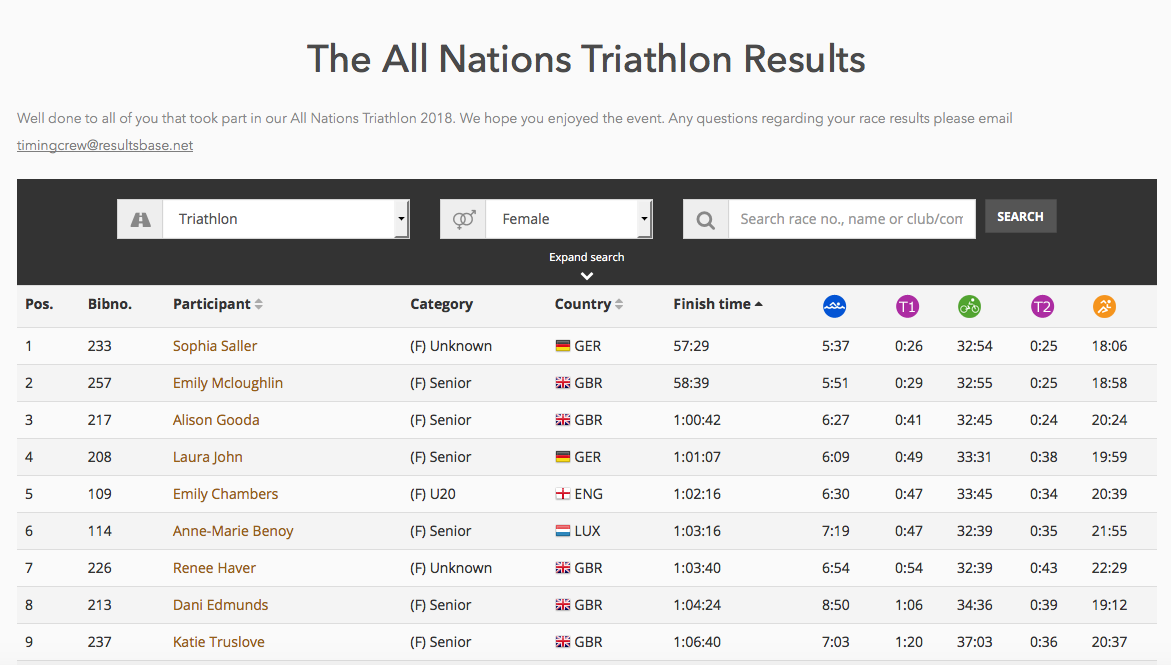This screenshot has width=1171, height=665.
Task: Click the orange run split icon
Action: tap(1105, 306)
